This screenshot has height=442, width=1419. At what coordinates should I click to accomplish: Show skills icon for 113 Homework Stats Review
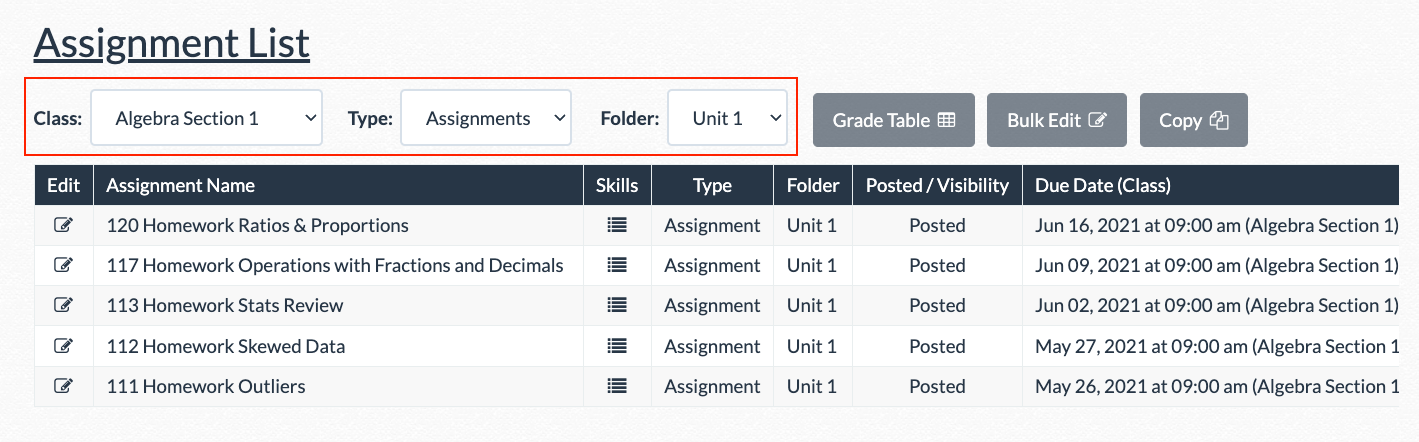coord(617,305)
